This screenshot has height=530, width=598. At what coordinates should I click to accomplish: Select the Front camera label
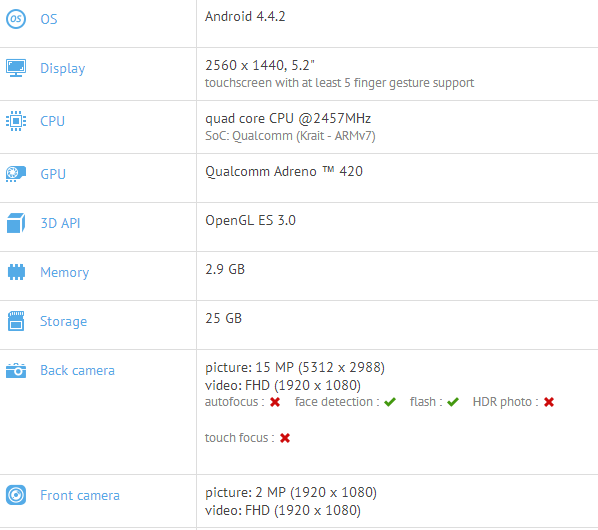tap(80, 495)
